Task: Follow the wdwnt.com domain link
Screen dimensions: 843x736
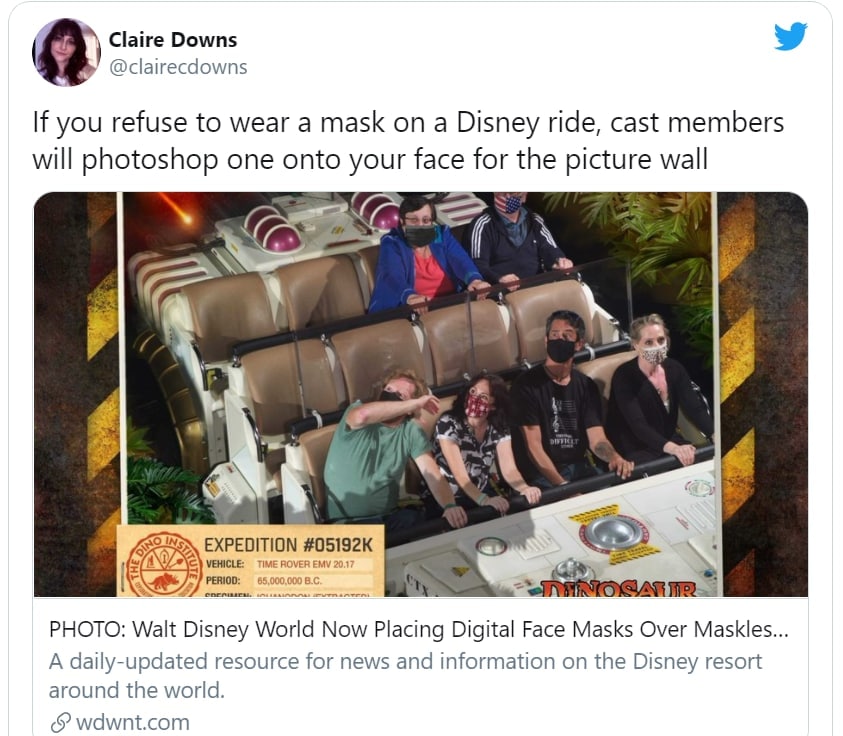Action: [133, 723]
